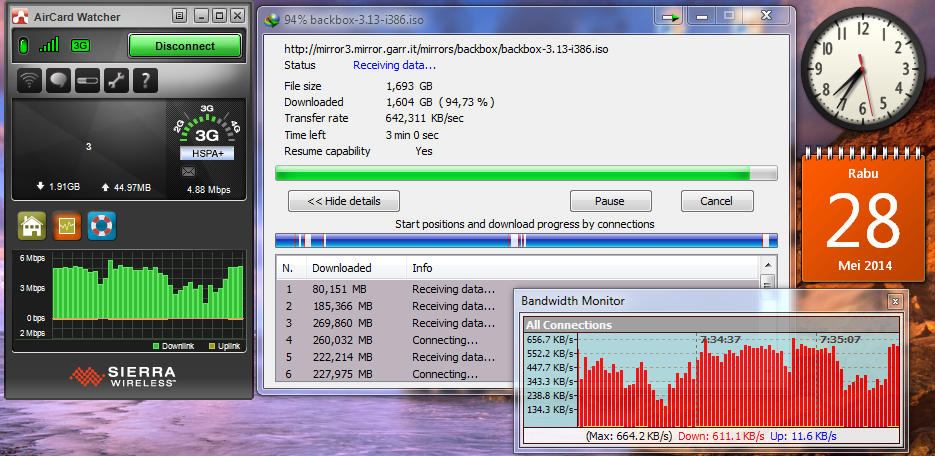Click the AirCard Watcher logo icon

click(x=20, y=16)
